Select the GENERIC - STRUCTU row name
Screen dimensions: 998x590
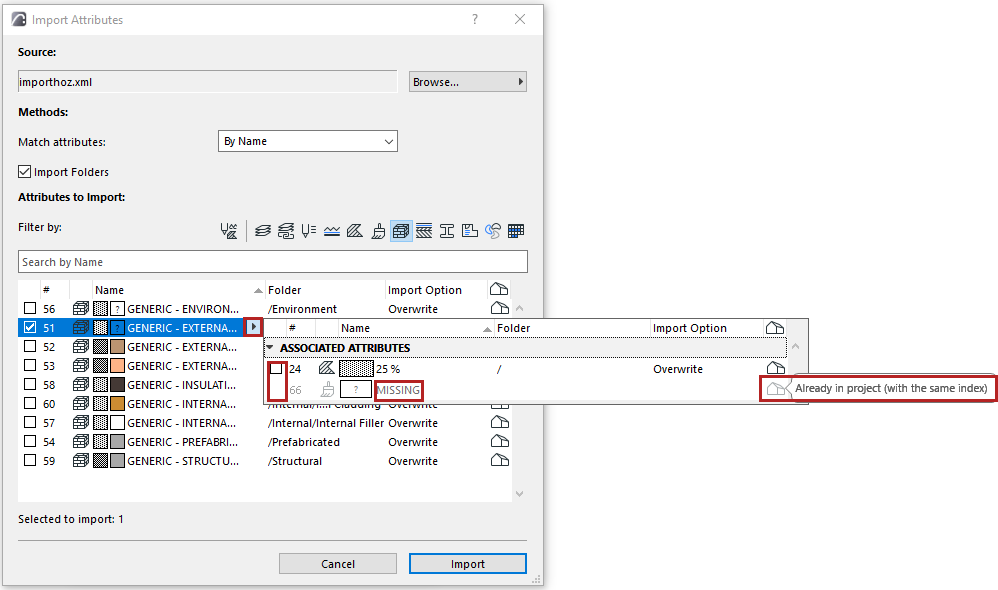point(183,461)
